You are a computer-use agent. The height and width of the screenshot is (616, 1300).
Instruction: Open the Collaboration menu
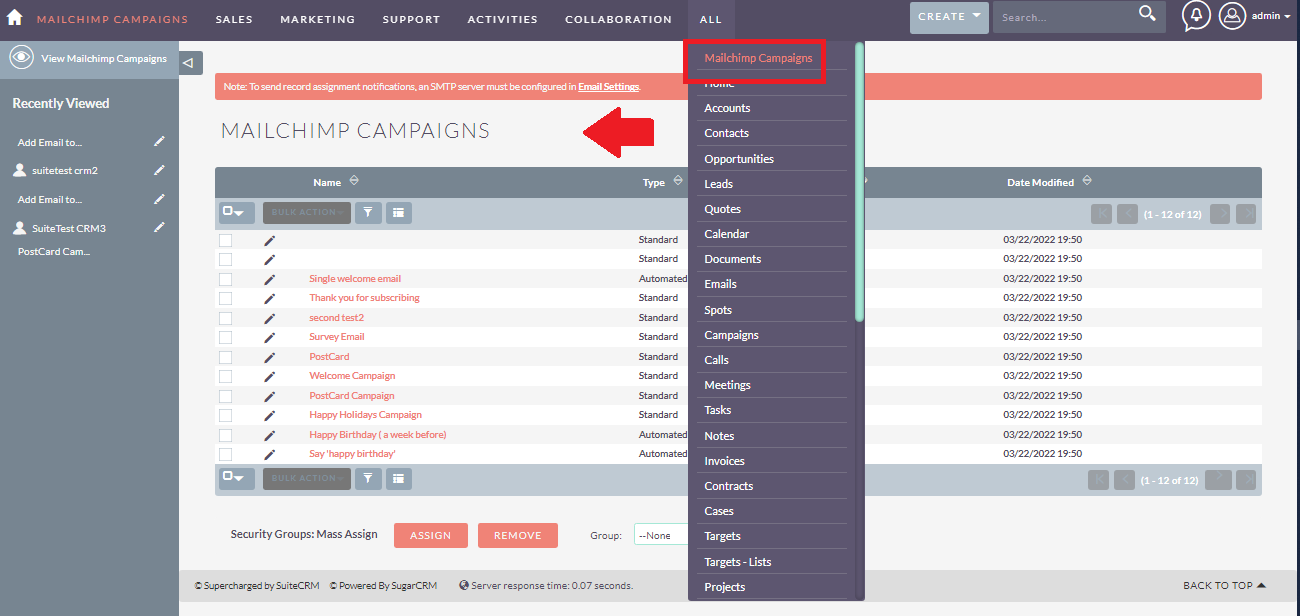618,19
